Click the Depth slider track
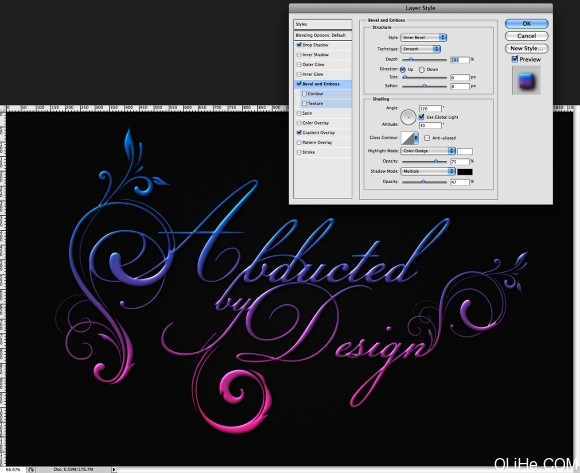 pyautogui.click(x=424, y=60)
